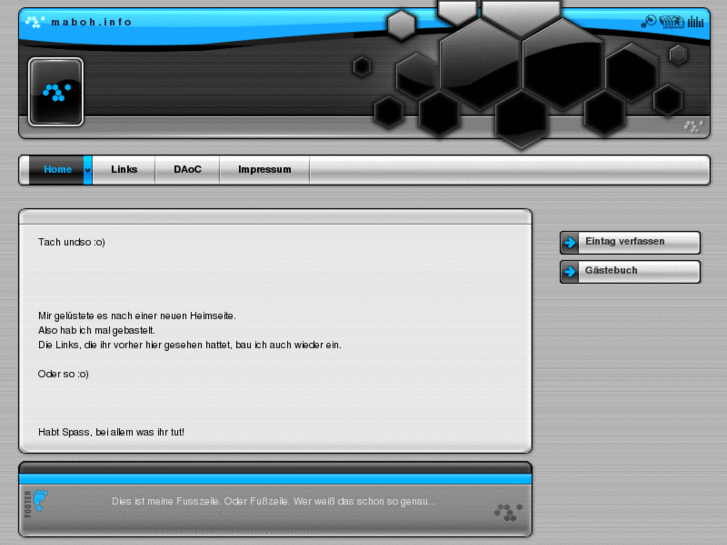This screenshot has height=545, width=727.
Task: Click the grey dot logo in the footer
Action: pos(508,512)
